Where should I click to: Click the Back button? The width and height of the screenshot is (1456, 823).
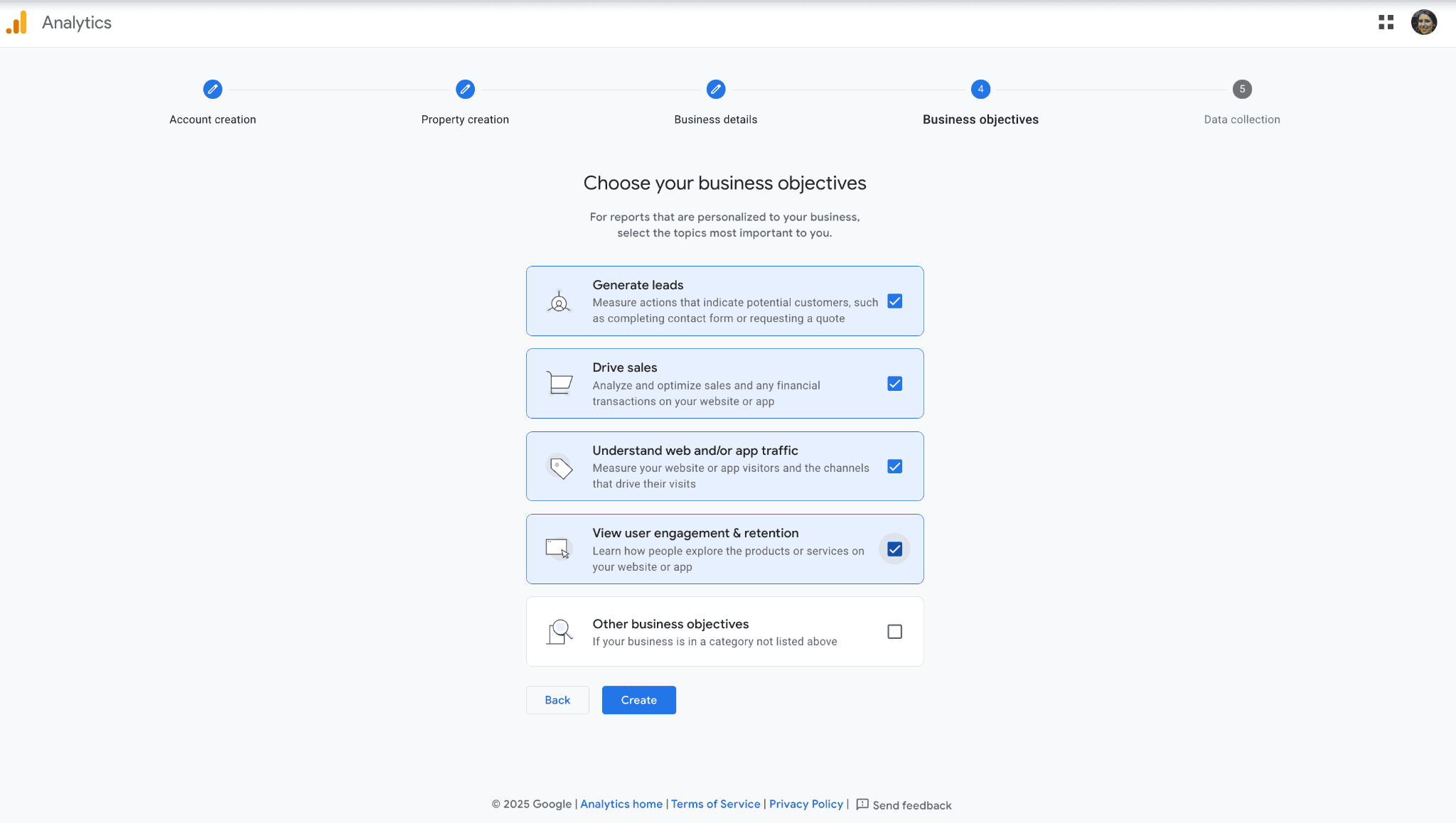(x=557, y=700)
